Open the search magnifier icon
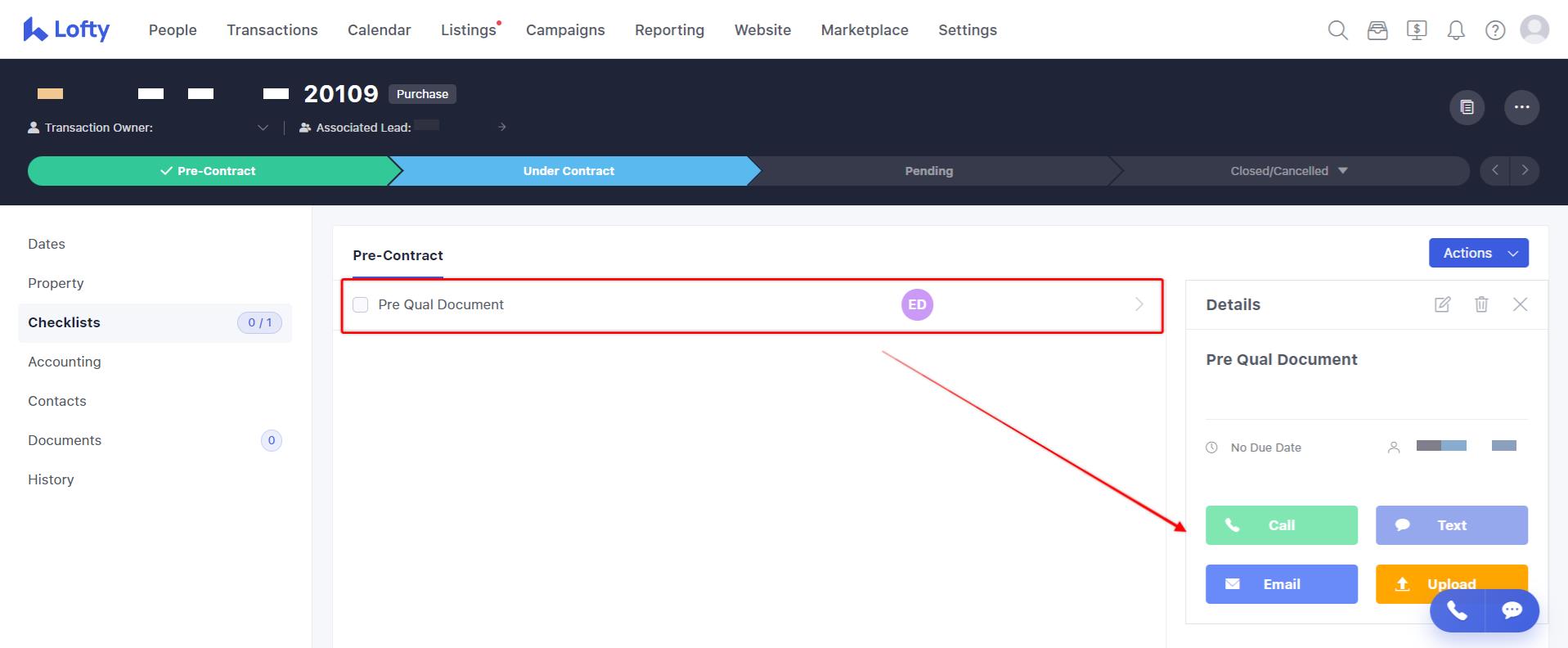The width and height of the screenshot is (1568, 648). (1337, 30)
